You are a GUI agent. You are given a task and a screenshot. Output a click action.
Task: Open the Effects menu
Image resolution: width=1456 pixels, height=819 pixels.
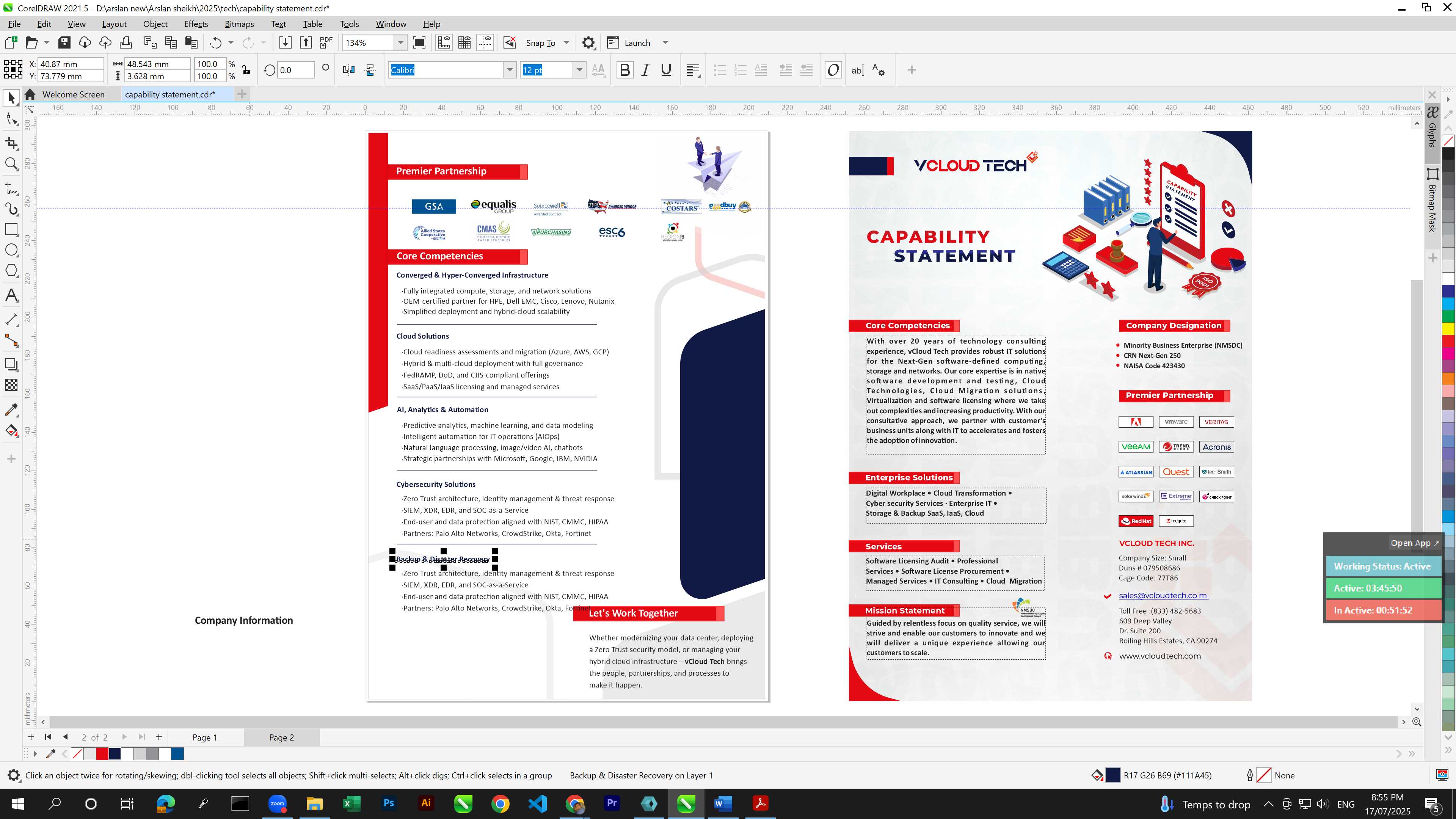click(x=196, y=24)
